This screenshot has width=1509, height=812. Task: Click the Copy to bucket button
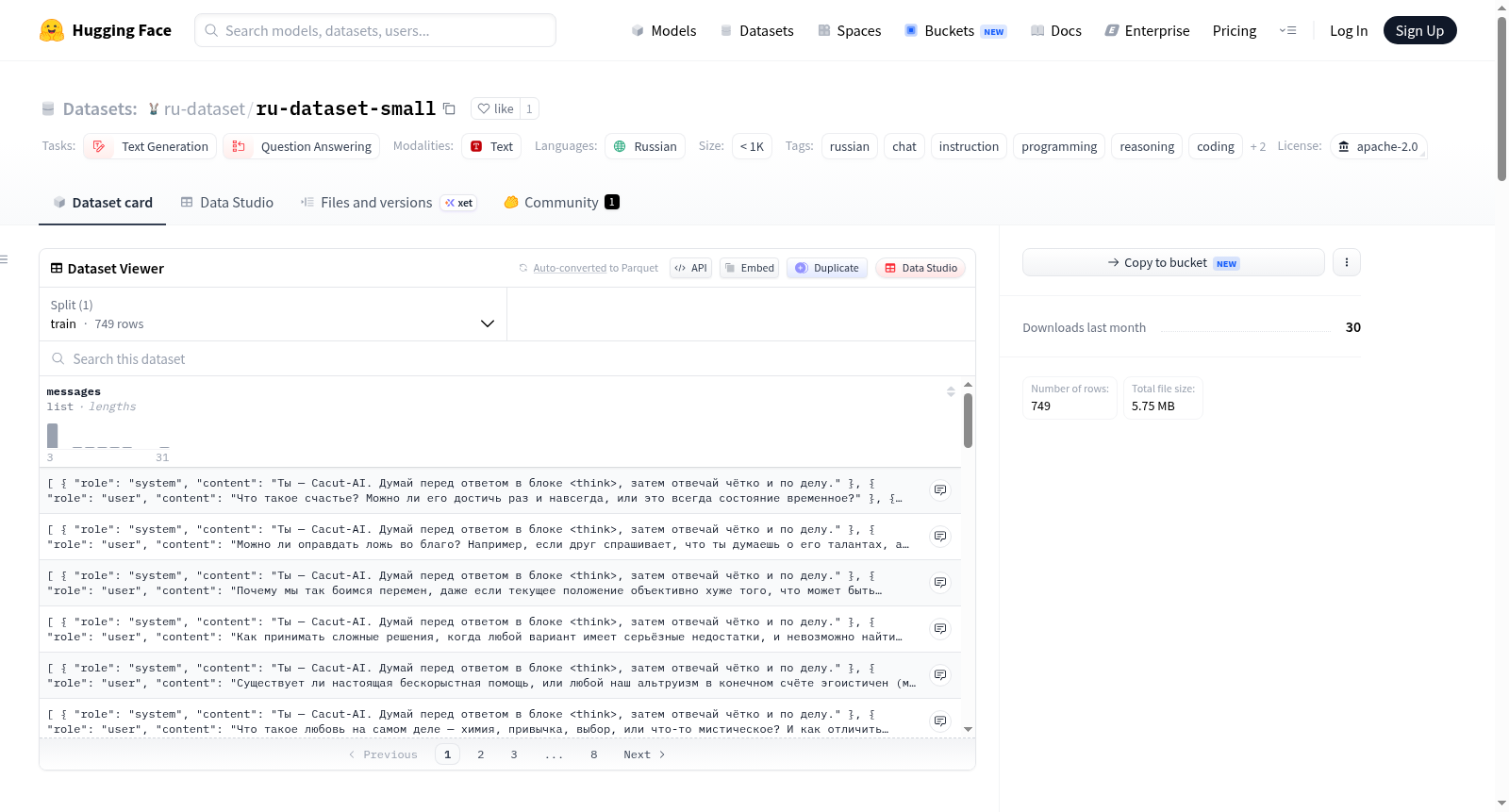pos(1173,262)
